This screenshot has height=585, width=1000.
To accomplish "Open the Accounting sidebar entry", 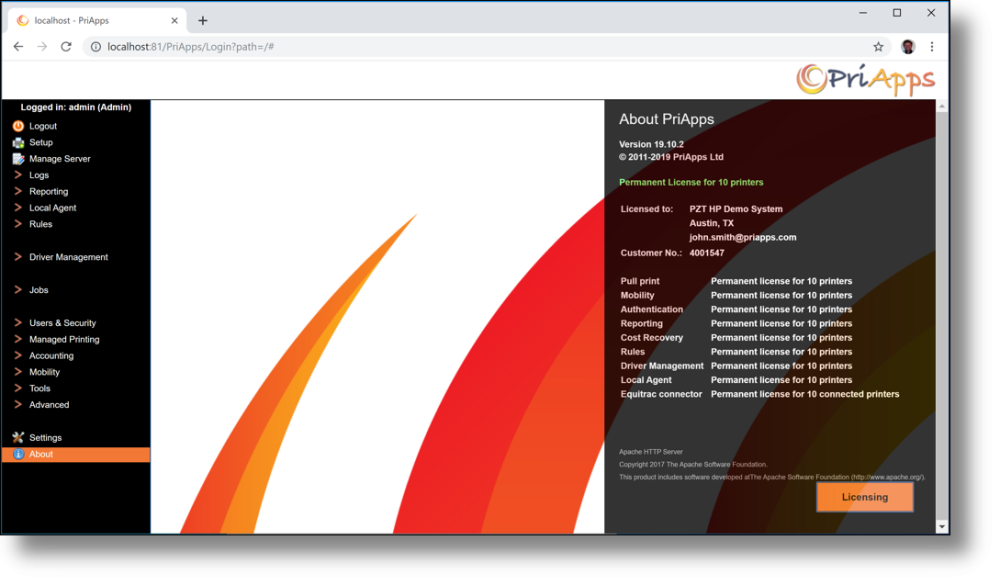I will point(51,356).
